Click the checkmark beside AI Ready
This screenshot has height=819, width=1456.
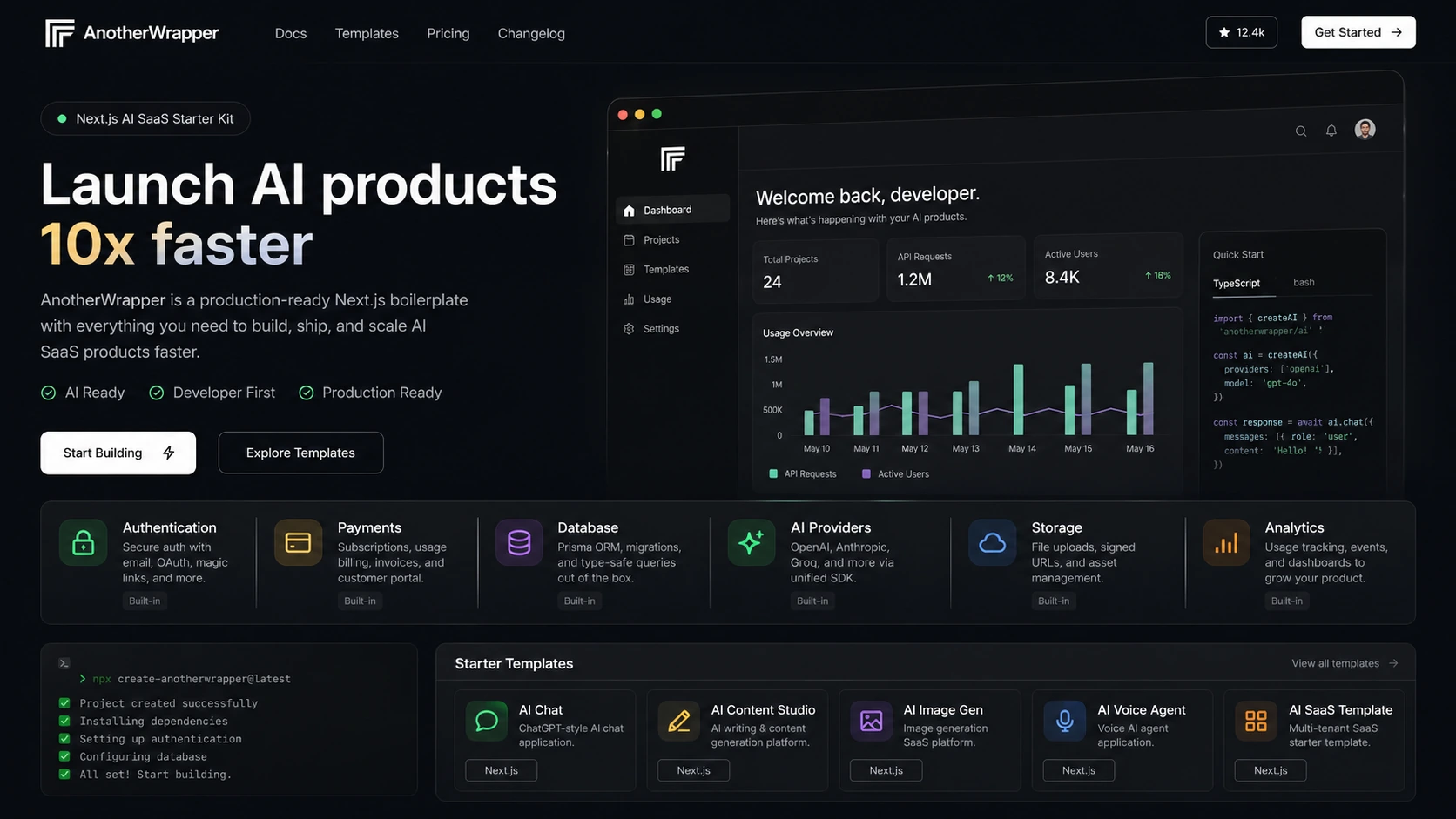(49, 393)
